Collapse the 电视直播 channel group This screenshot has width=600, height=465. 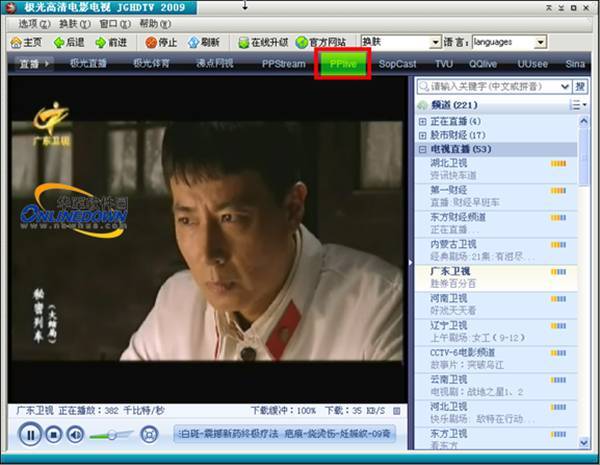[x=423, y=149]
